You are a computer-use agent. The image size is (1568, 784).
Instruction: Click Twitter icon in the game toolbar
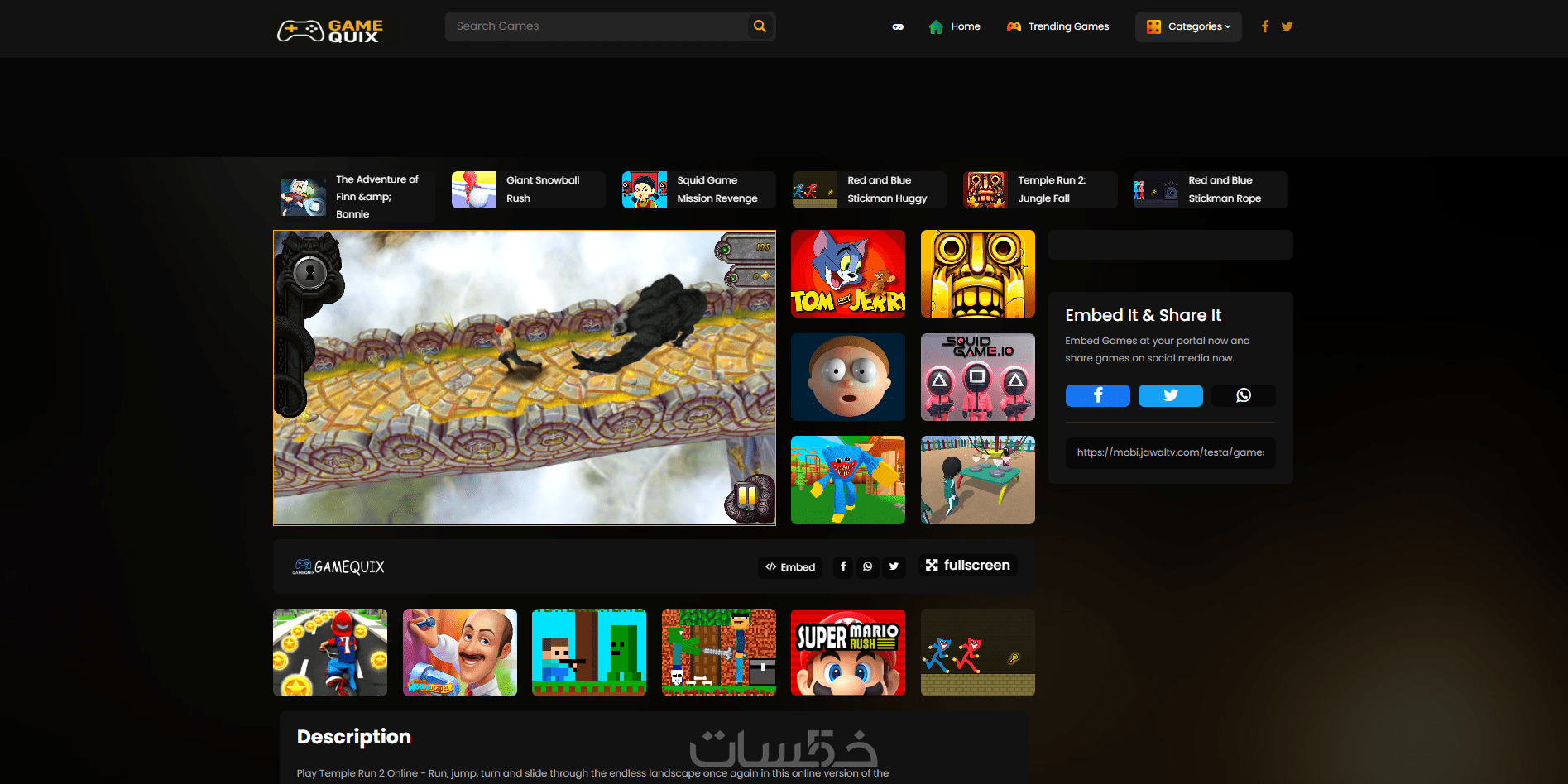coord(894,566)
